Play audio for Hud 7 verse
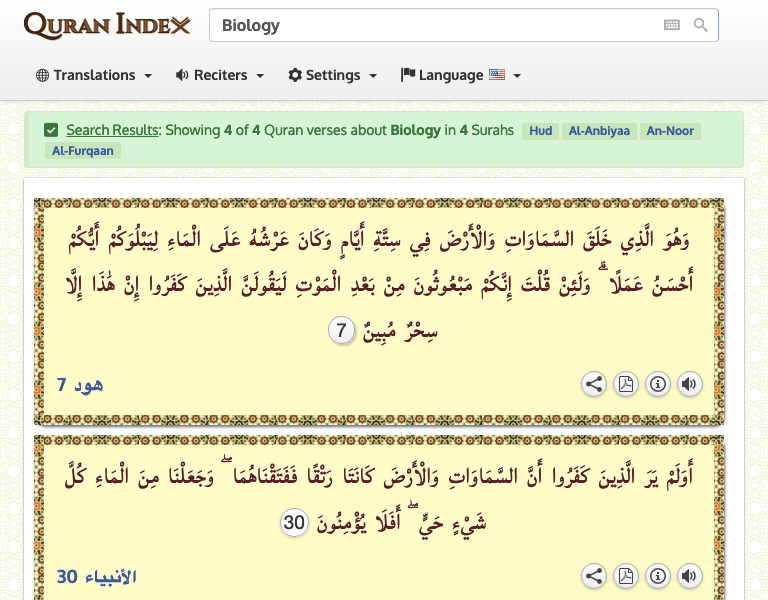Screen dimensions: 768x600 point(690,384)
